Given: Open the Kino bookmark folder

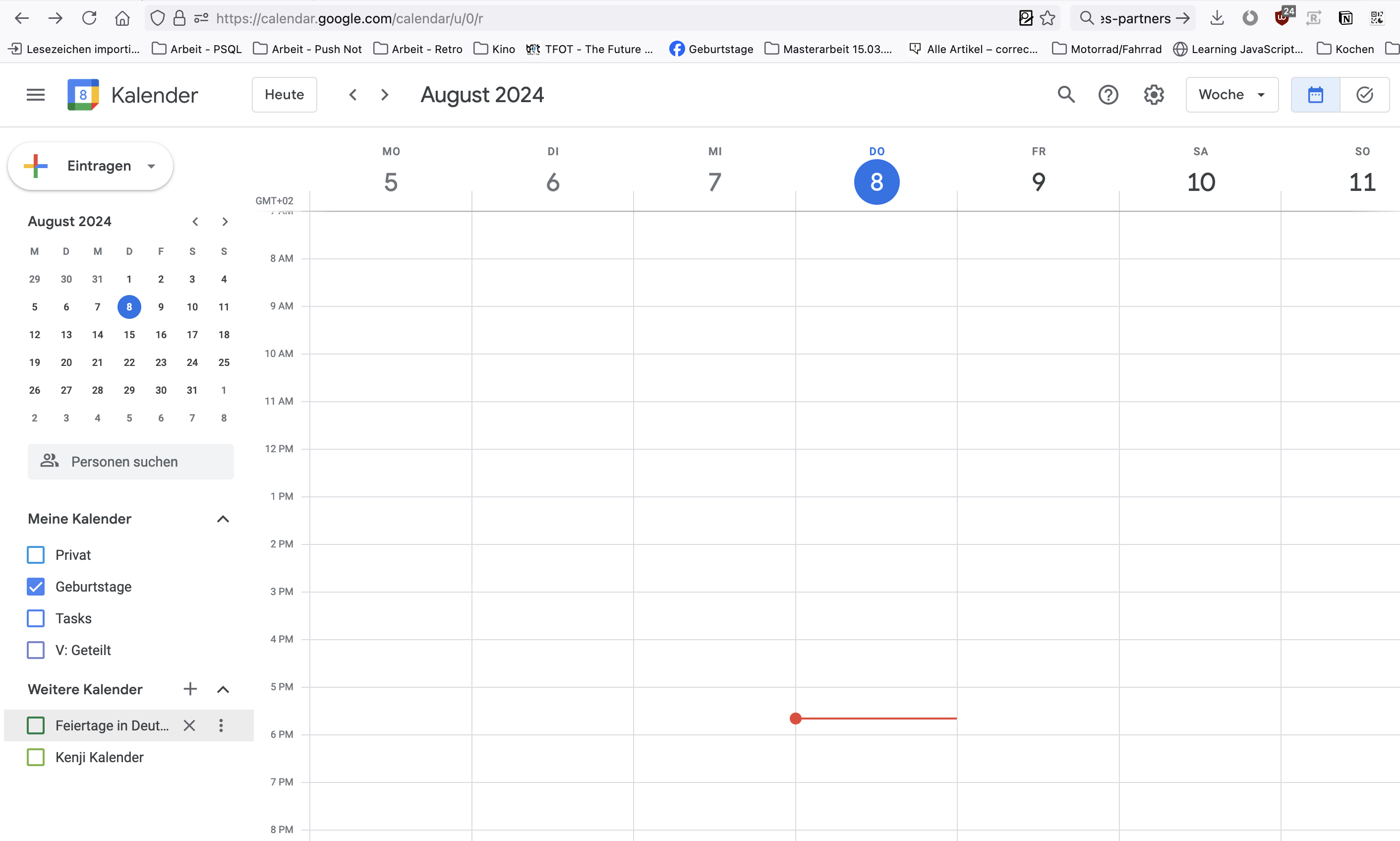Looking at the screenshot, I should coord(494,49).
